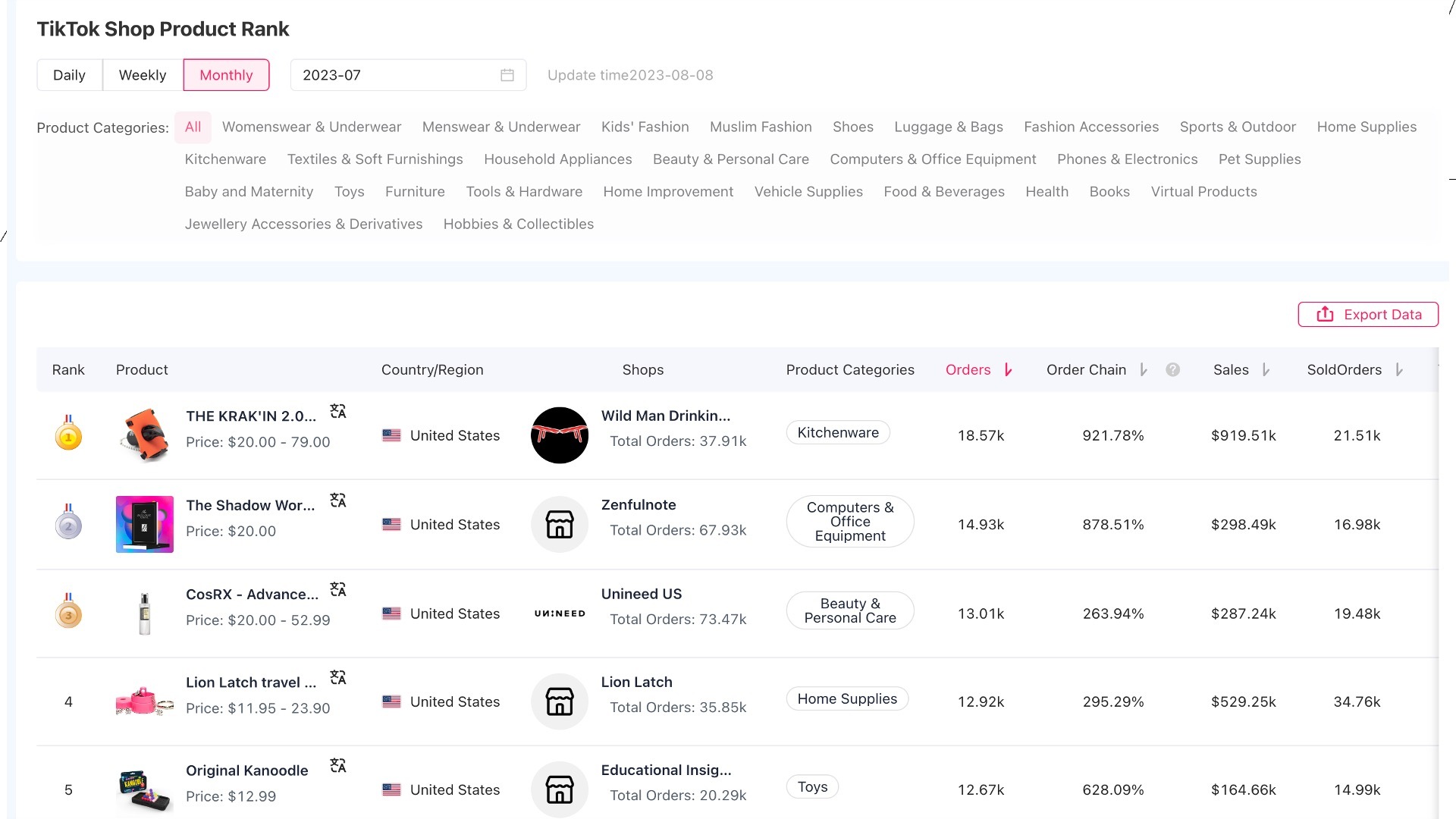Click the Unineed US shop logo
1456x819 pixels.
(560, 613)
